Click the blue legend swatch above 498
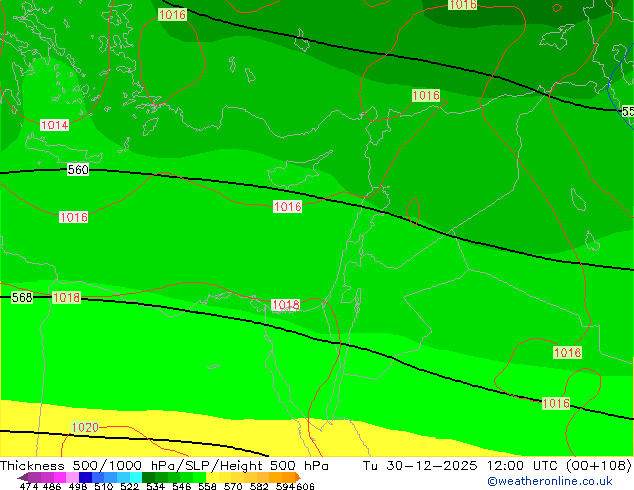This screenshot has width=634, height=490. (x=86, y=477)
